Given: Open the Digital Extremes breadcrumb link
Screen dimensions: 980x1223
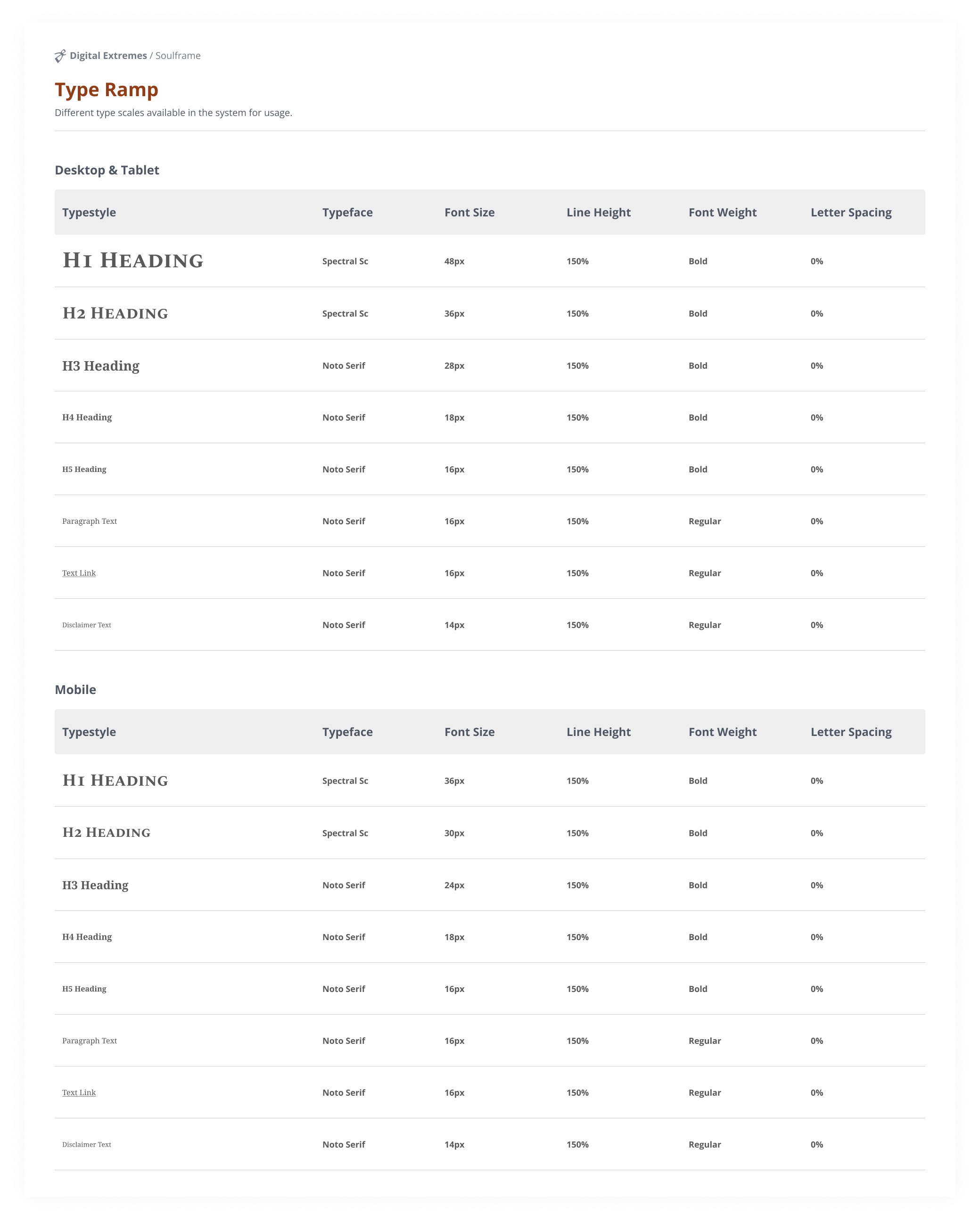Looking at the screenshot, I should click(x=108, y=56).
